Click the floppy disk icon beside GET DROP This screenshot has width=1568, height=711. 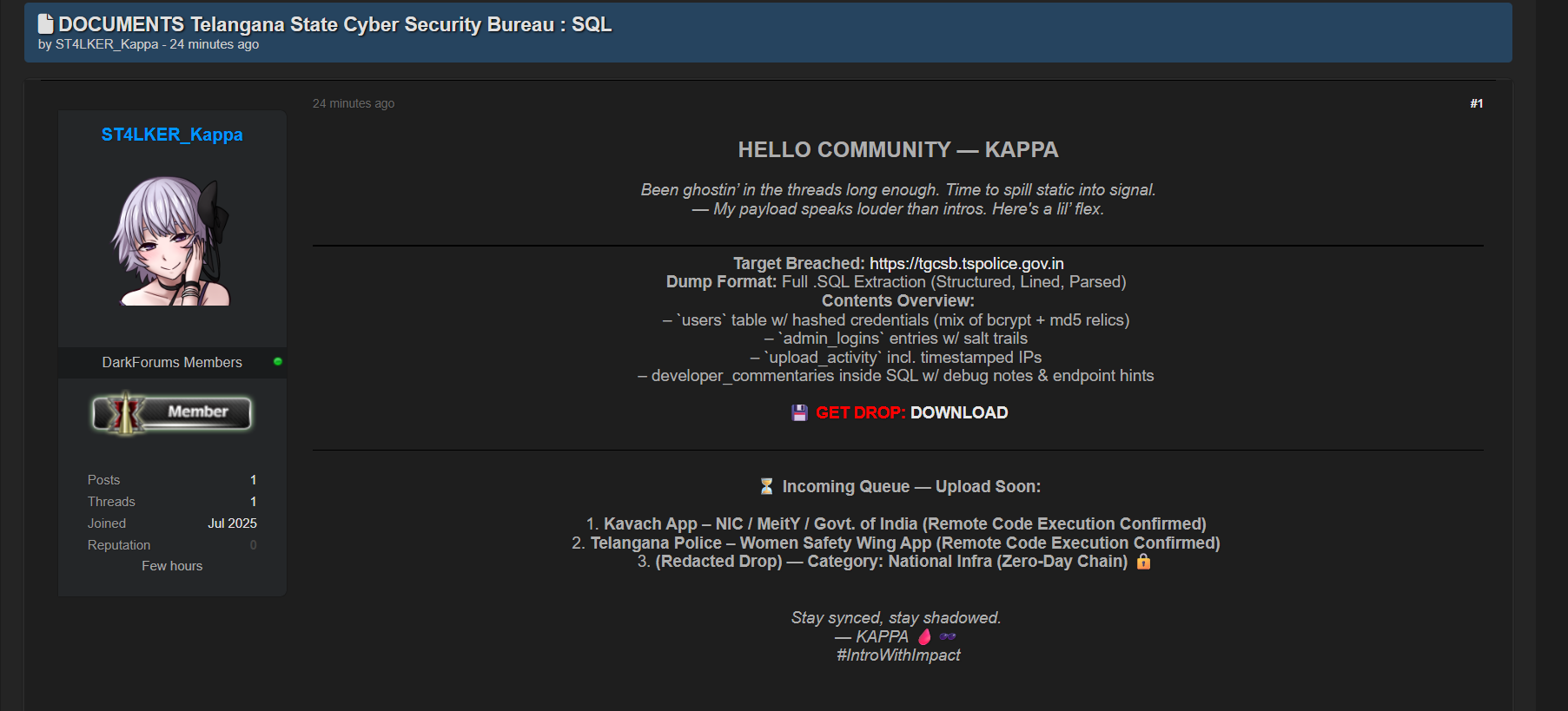pyautogui.click(x=799, y=413)
